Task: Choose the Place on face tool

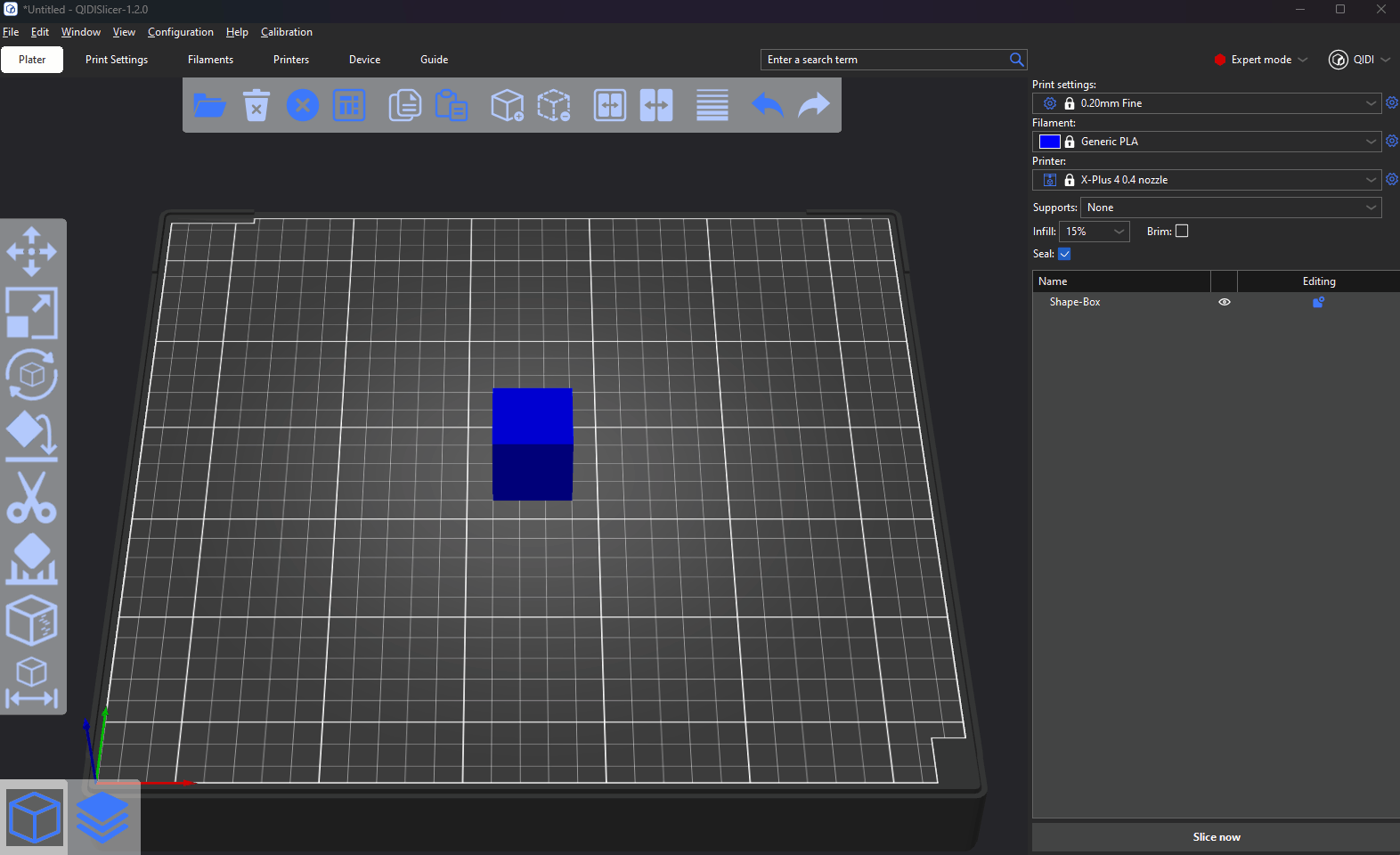Action: [32, 436]
